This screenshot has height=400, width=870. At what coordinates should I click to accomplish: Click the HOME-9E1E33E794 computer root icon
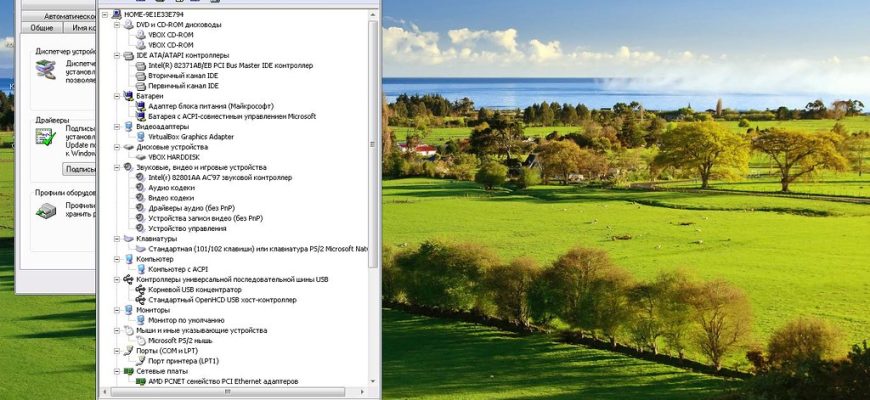tap(116, 14)
